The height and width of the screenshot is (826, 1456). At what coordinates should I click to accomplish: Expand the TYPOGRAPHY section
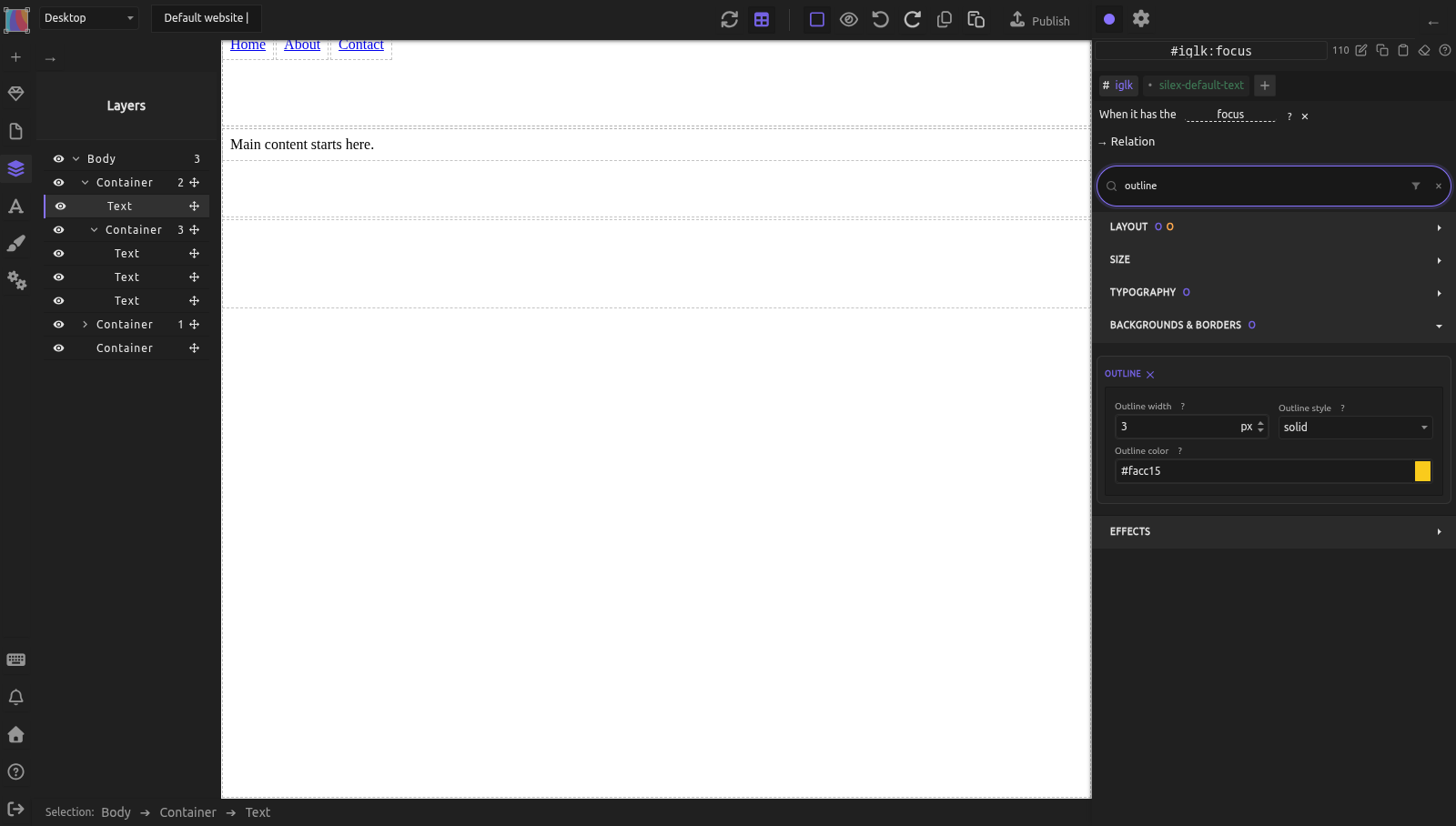(x=1274, y=292)
